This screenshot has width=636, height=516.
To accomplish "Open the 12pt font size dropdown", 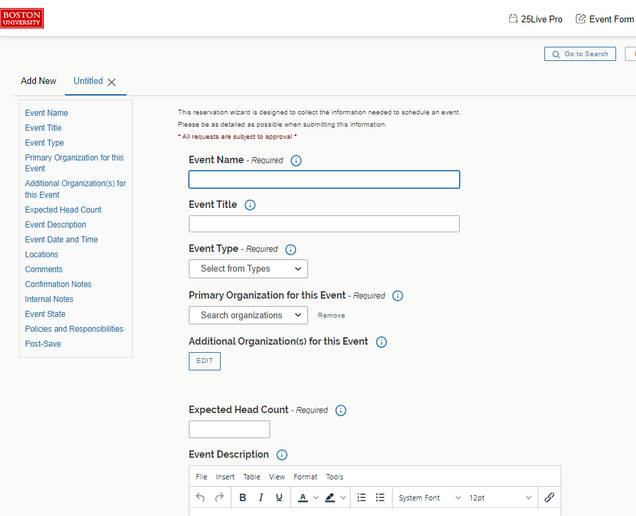I will pos(500,498).
